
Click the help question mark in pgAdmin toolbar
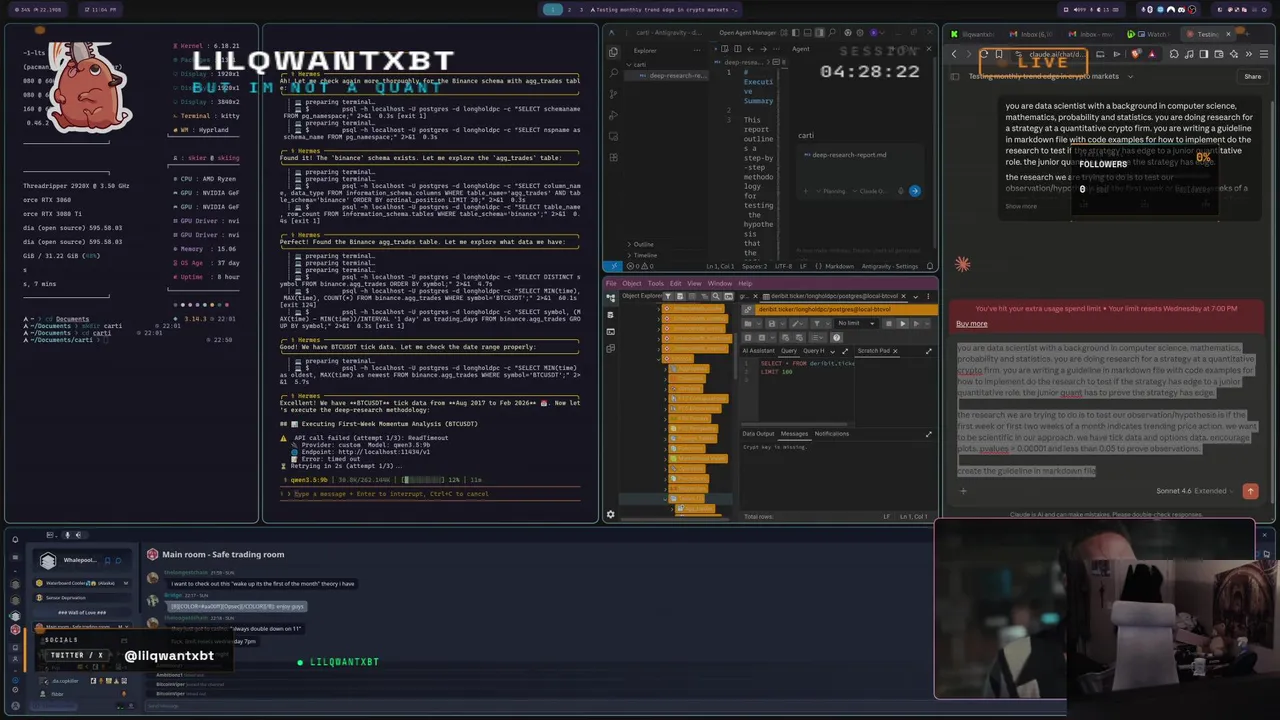pyautogui.click(x=837, y=338)
